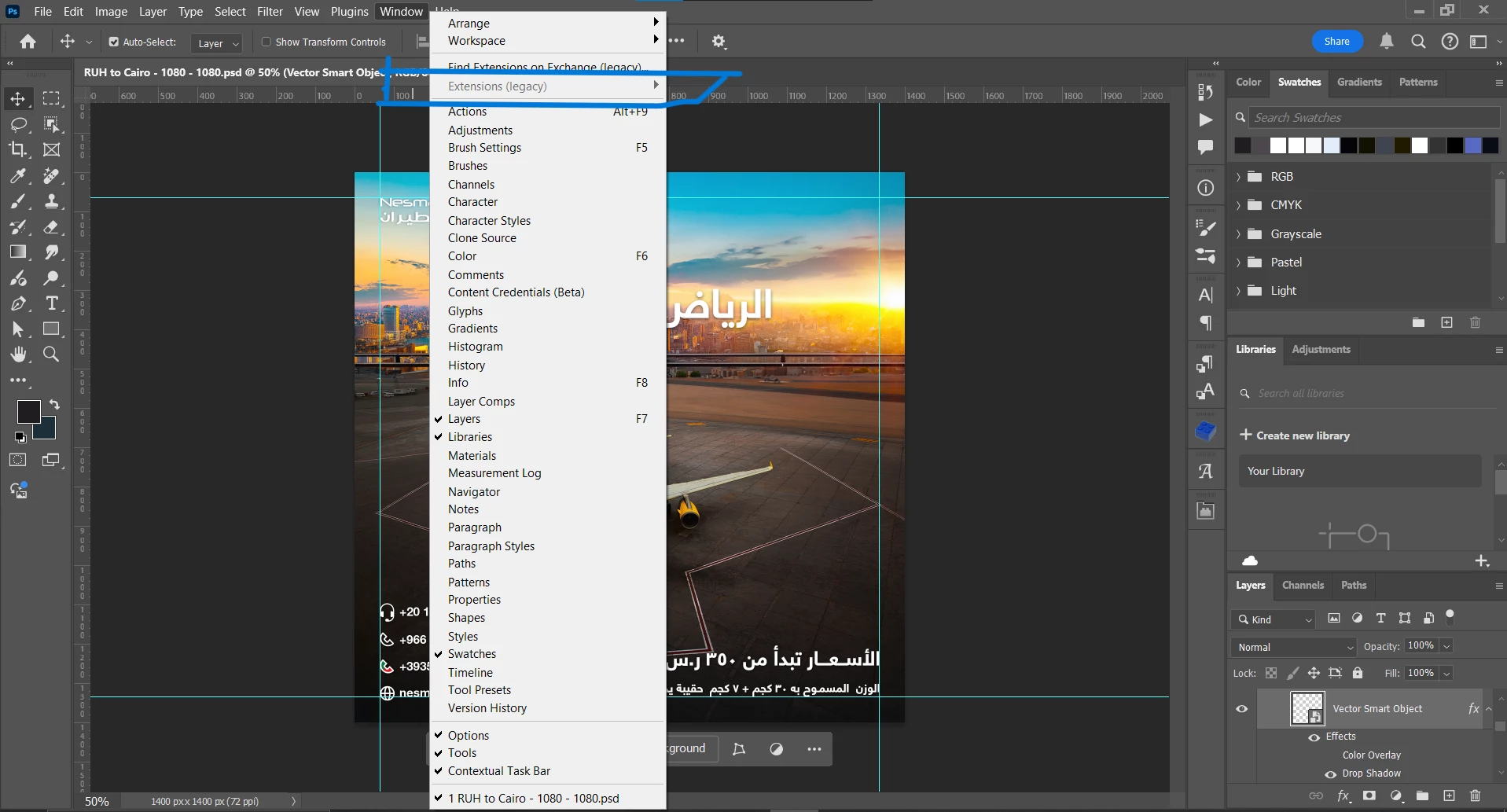This screenshot has height=812, width=1507.
Task: Toggle type layer filter in Layers panel
Action: coord(1381,619)
